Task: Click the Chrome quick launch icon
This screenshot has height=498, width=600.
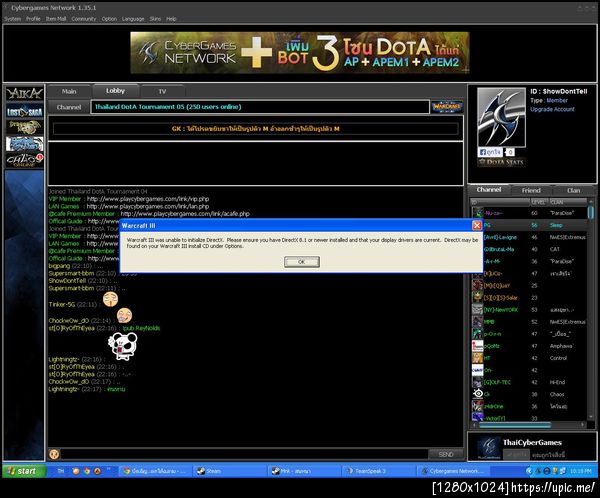Action: (87, 471)
